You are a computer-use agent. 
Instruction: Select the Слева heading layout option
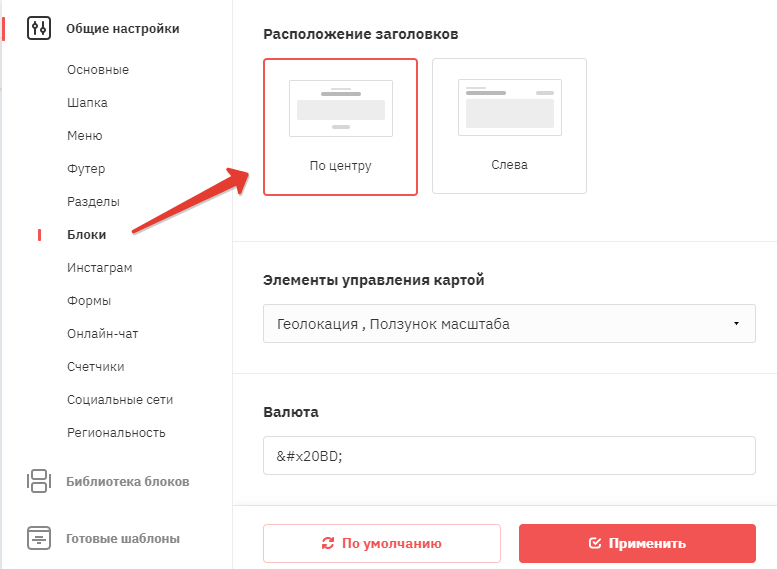509,126
